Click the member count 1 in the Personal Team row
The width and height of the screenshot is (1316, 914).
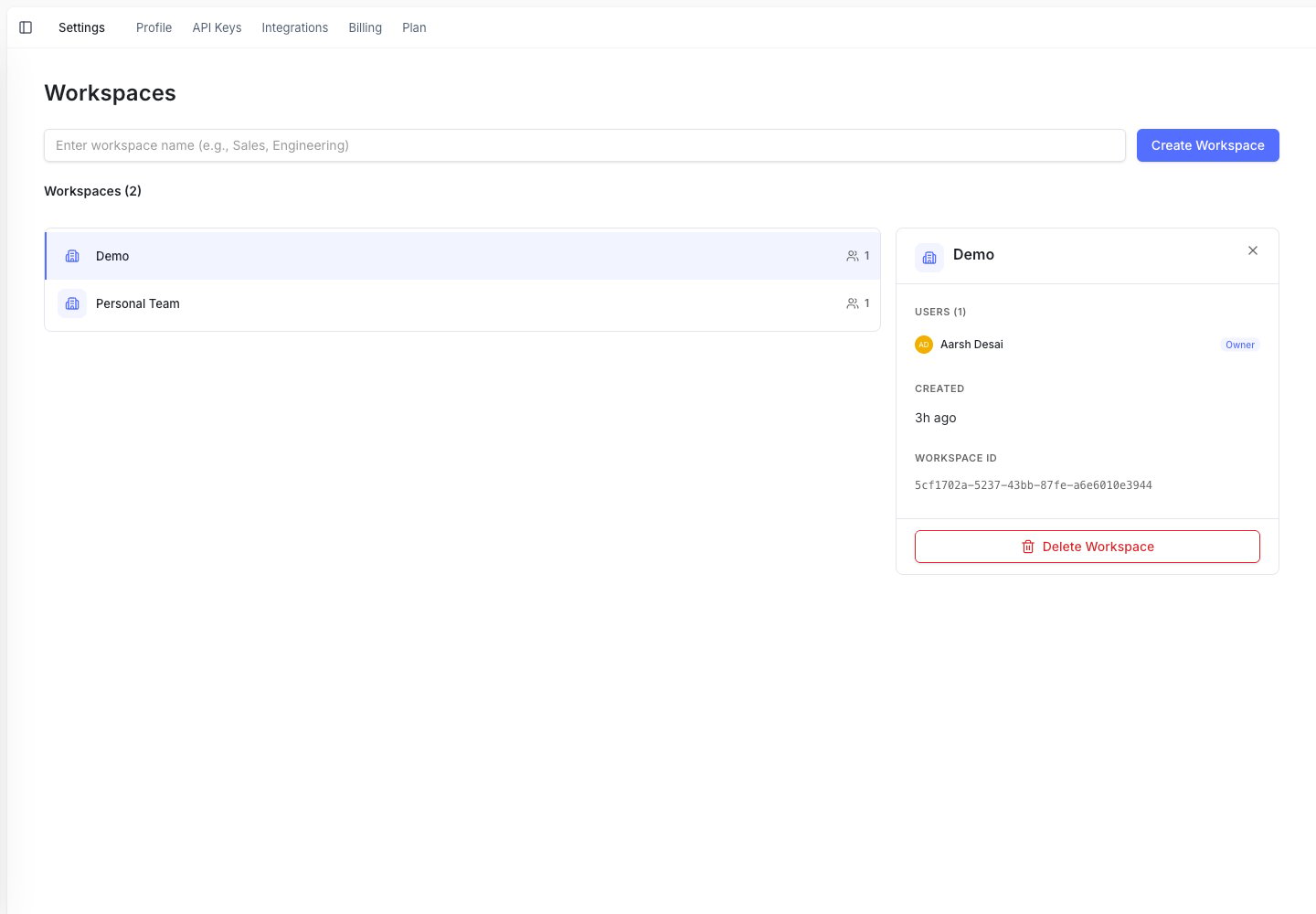pyautogui.click(x=867, y=303)
